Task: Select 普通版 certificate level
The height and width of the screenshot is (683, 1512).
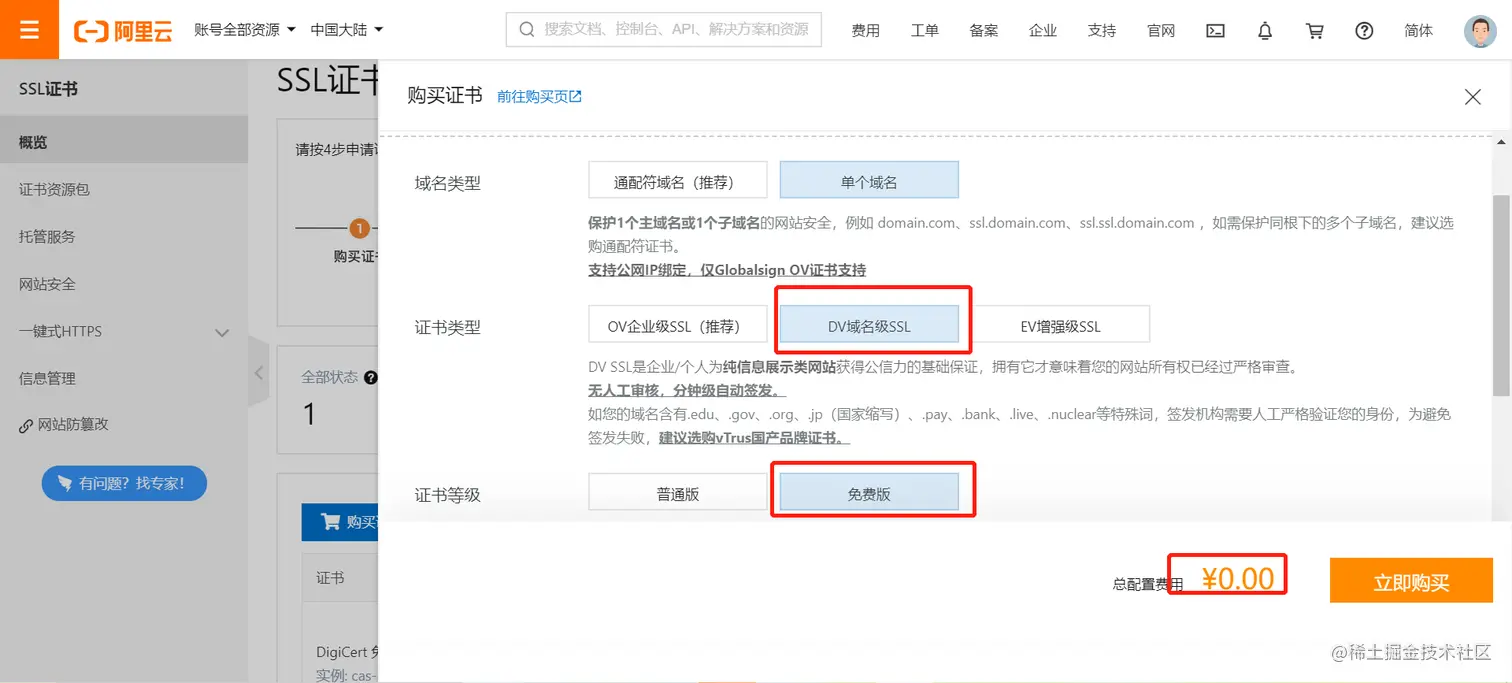Action: (678, 491)
